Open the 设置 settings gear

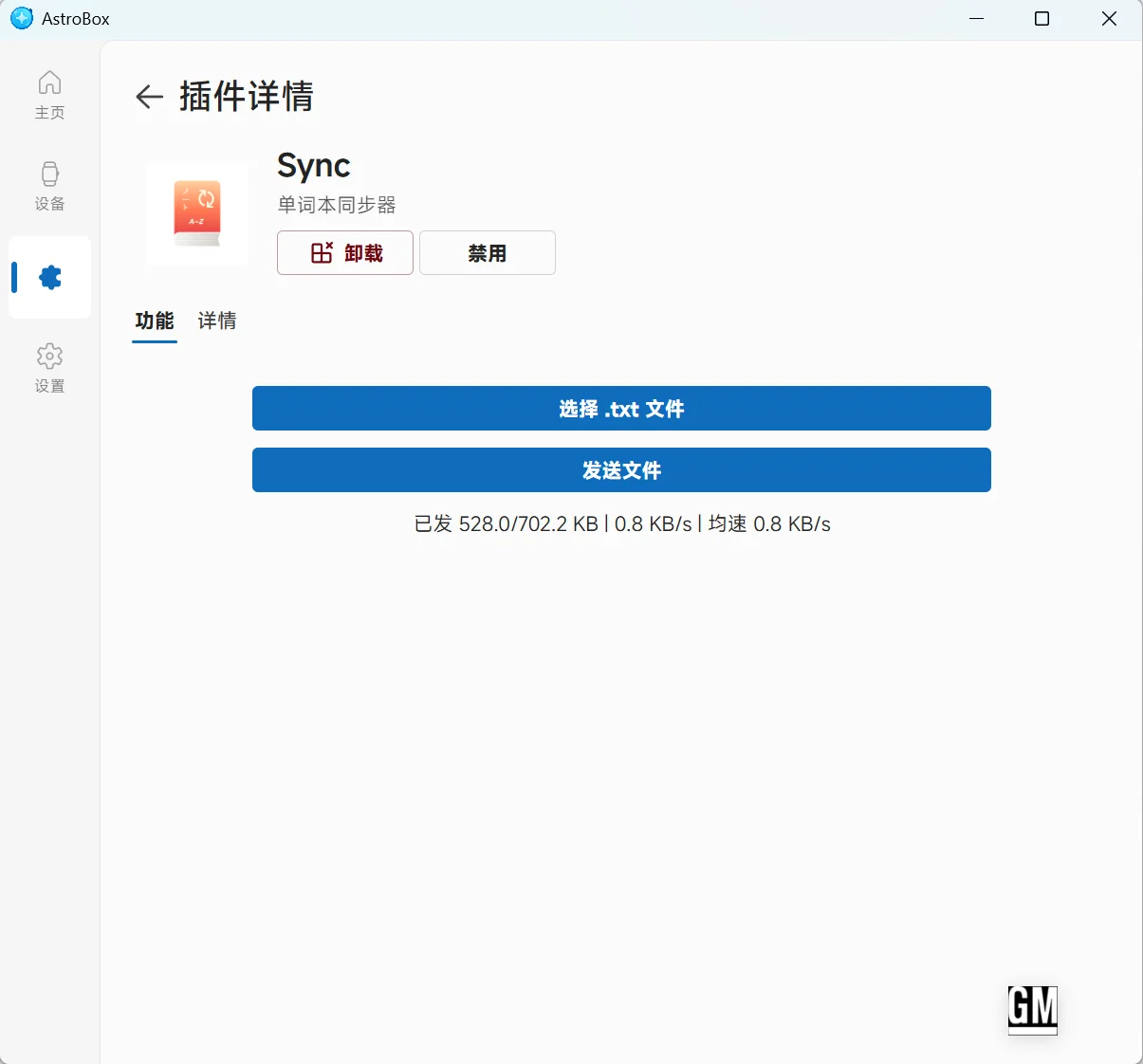(49, 368)
